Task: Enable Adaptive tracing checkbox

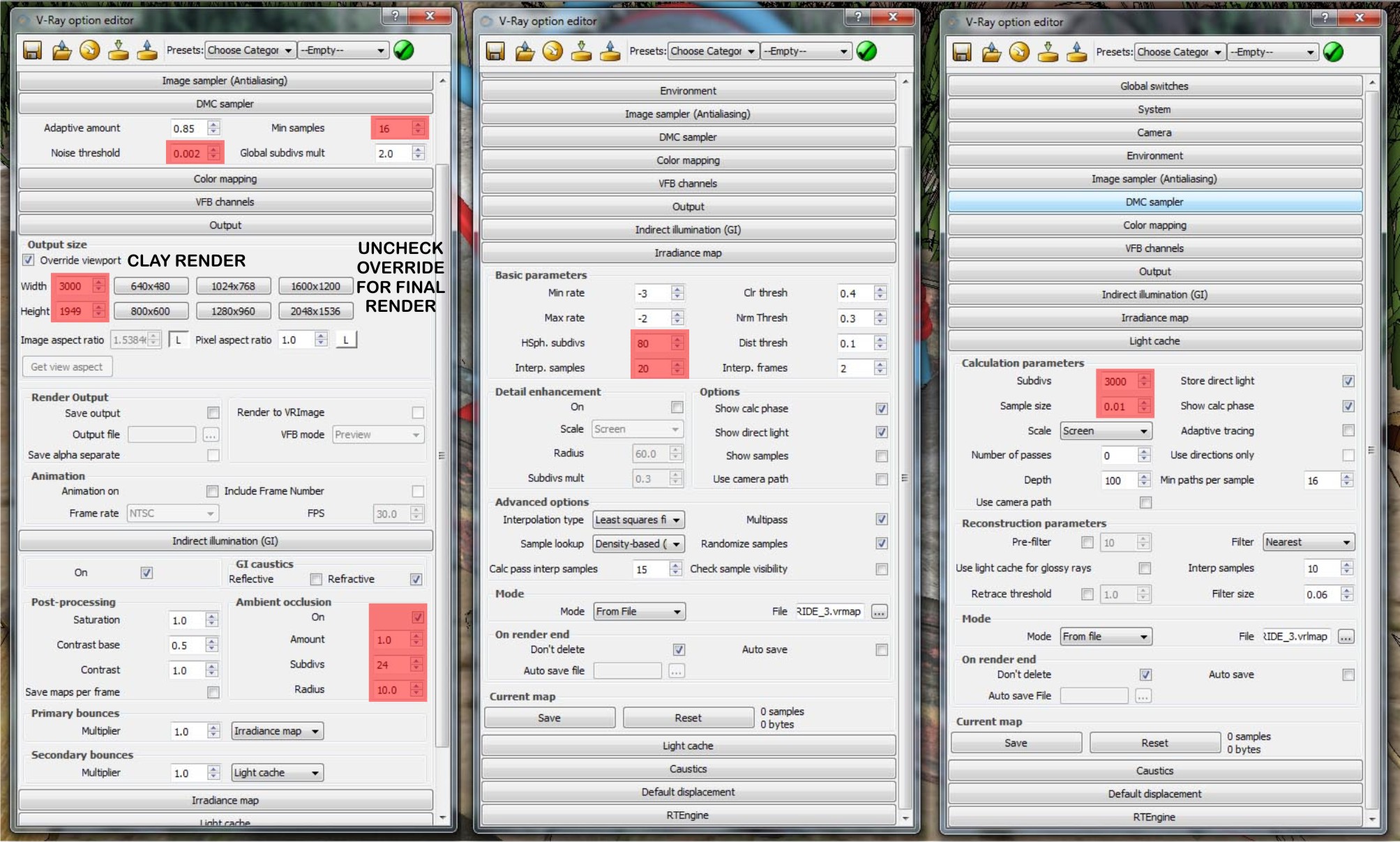Action: click(x=1348, y=430)
